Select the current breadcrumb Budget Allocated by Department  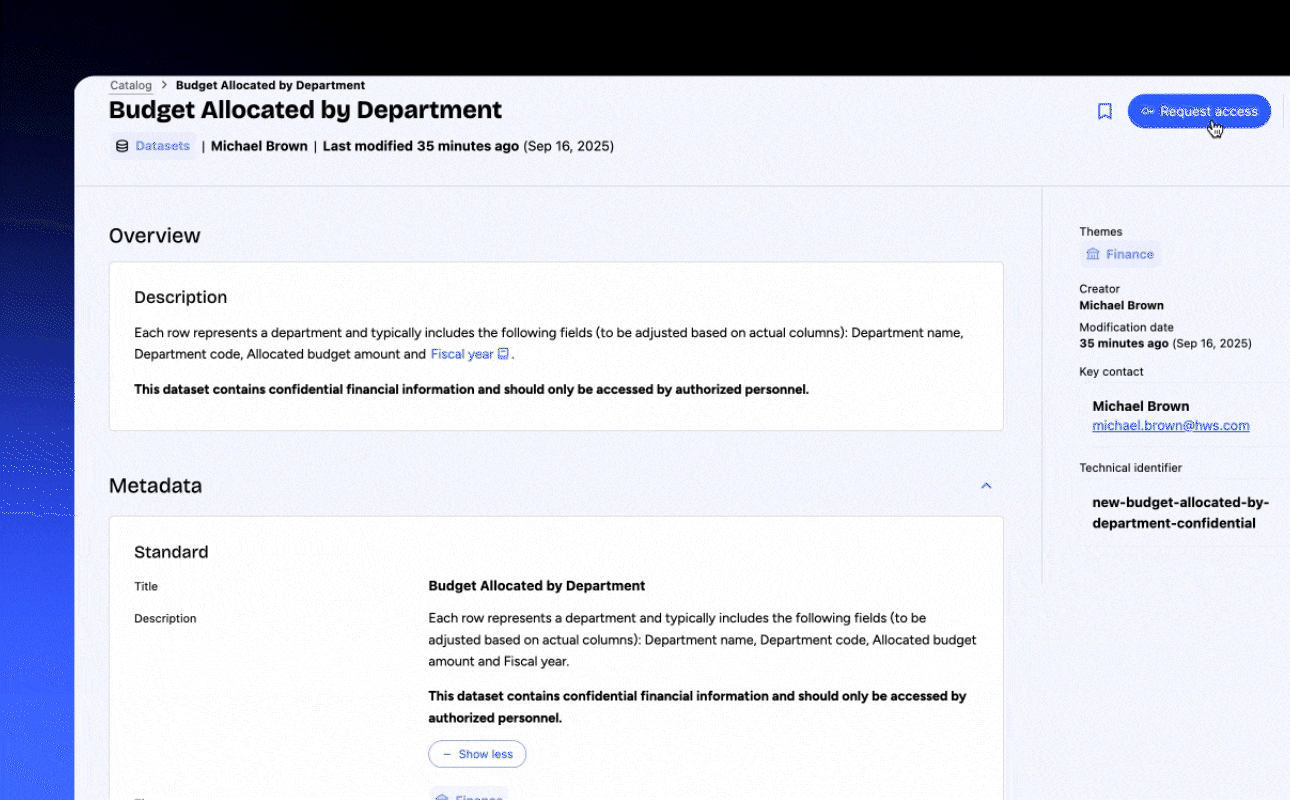click(270, 86)
